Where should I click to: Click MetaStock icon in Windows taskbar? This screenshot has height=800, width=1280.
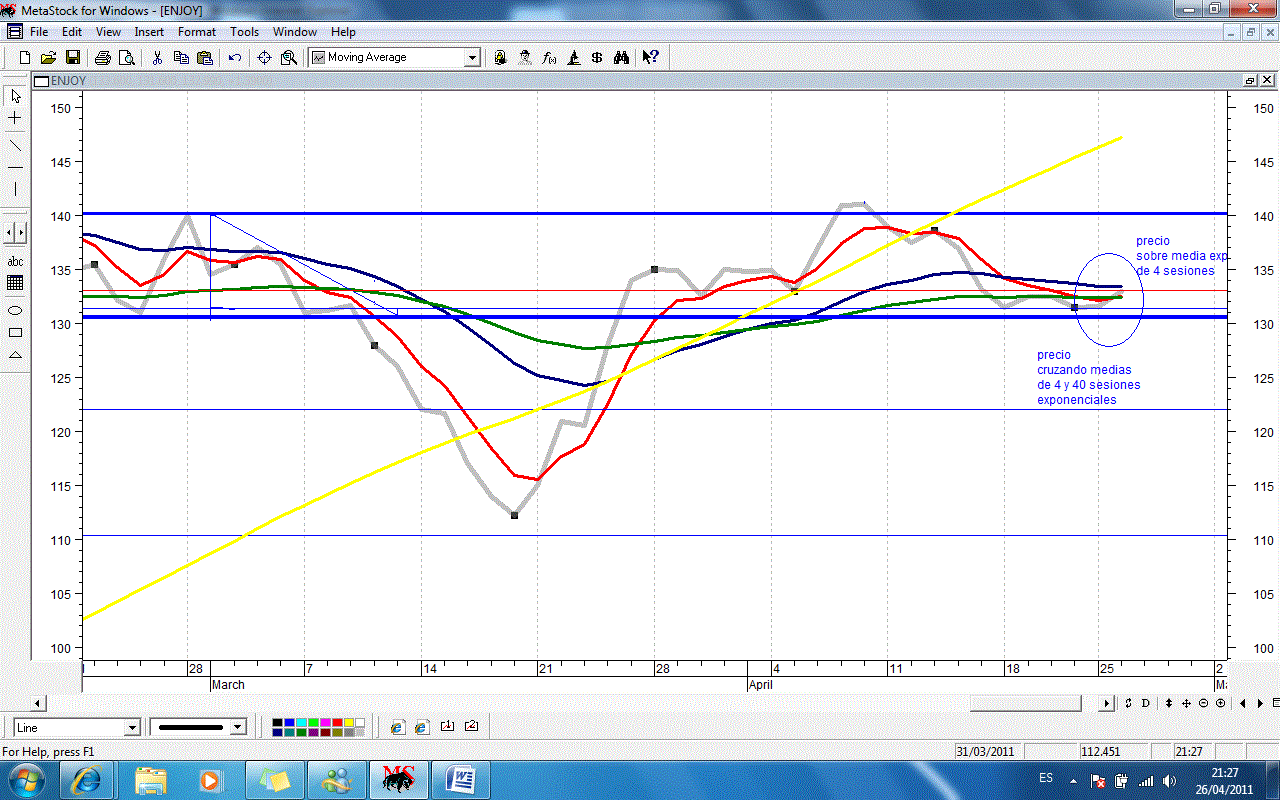coord(399,778)
